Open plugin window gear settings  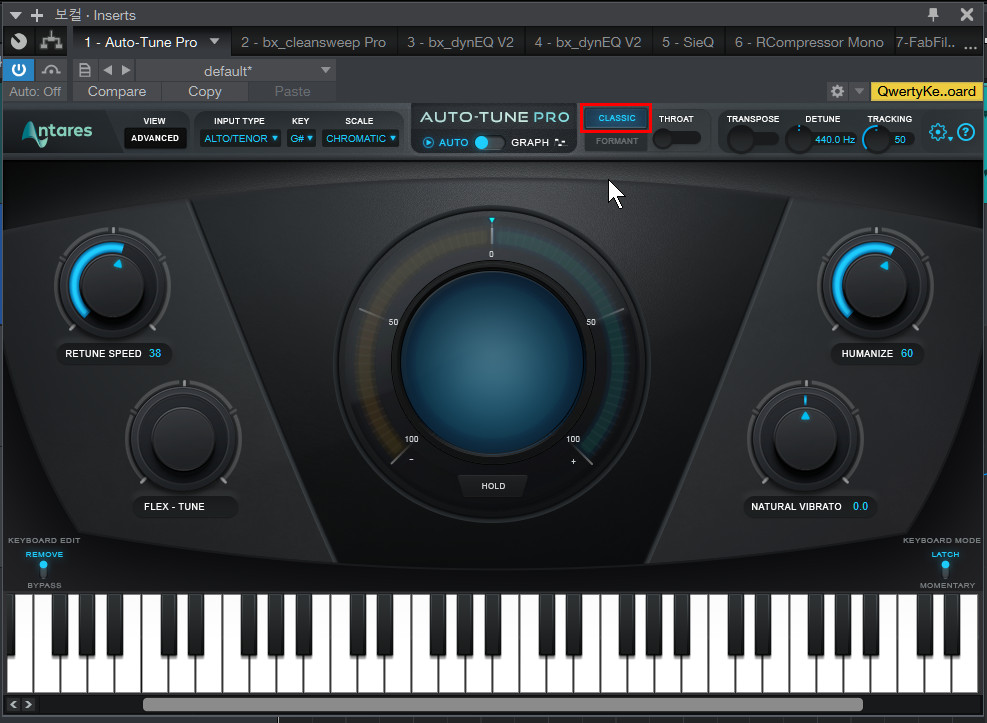coord(837,91)
